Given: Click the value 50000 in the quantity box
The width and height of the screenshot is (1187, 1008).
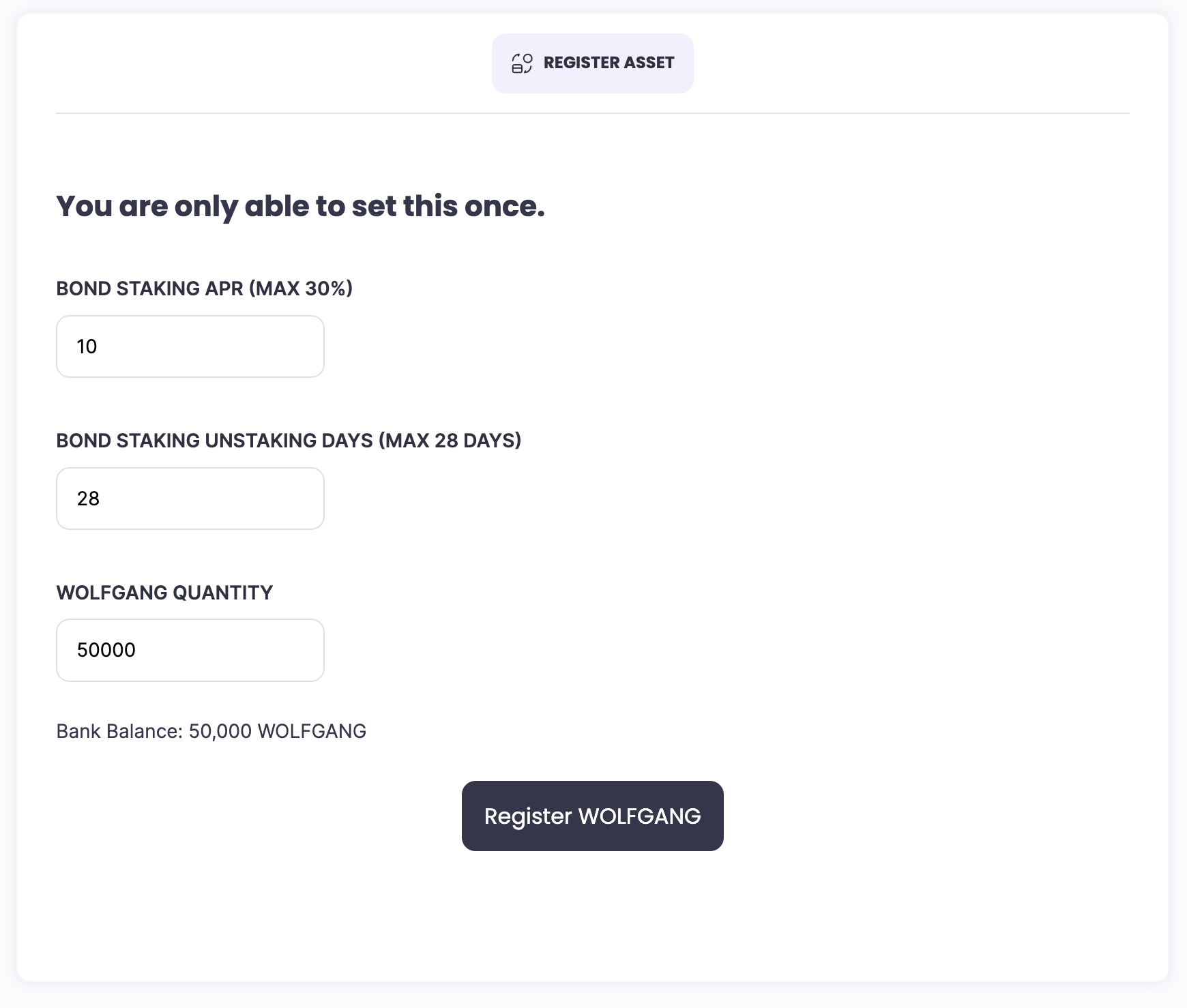Looking at the screenshot, I should click(106, 650).
